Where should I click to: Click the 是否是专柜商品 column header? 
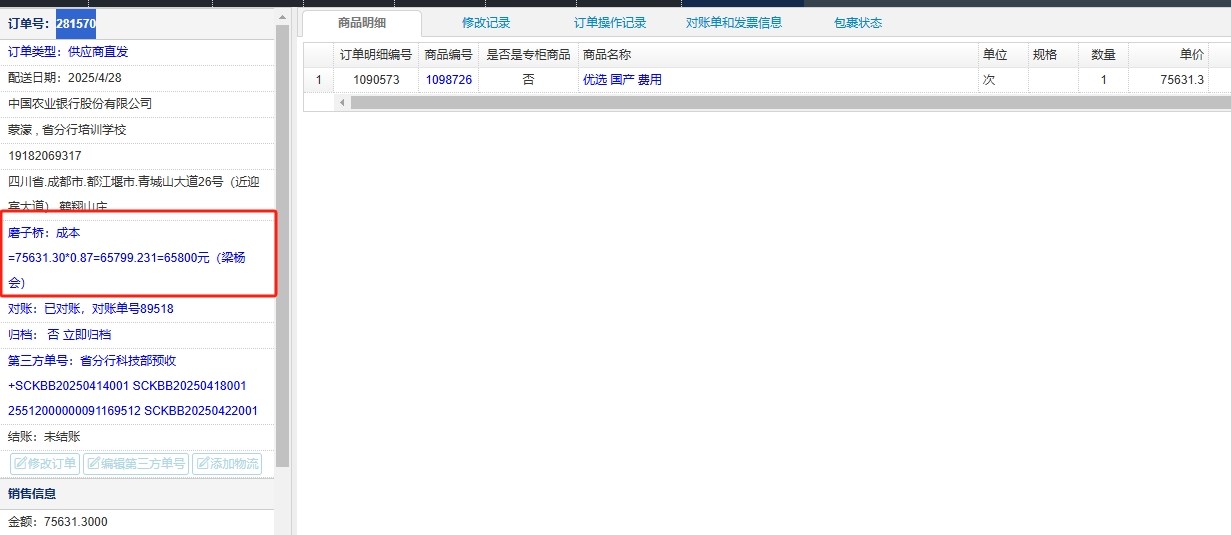click(528, 55)
